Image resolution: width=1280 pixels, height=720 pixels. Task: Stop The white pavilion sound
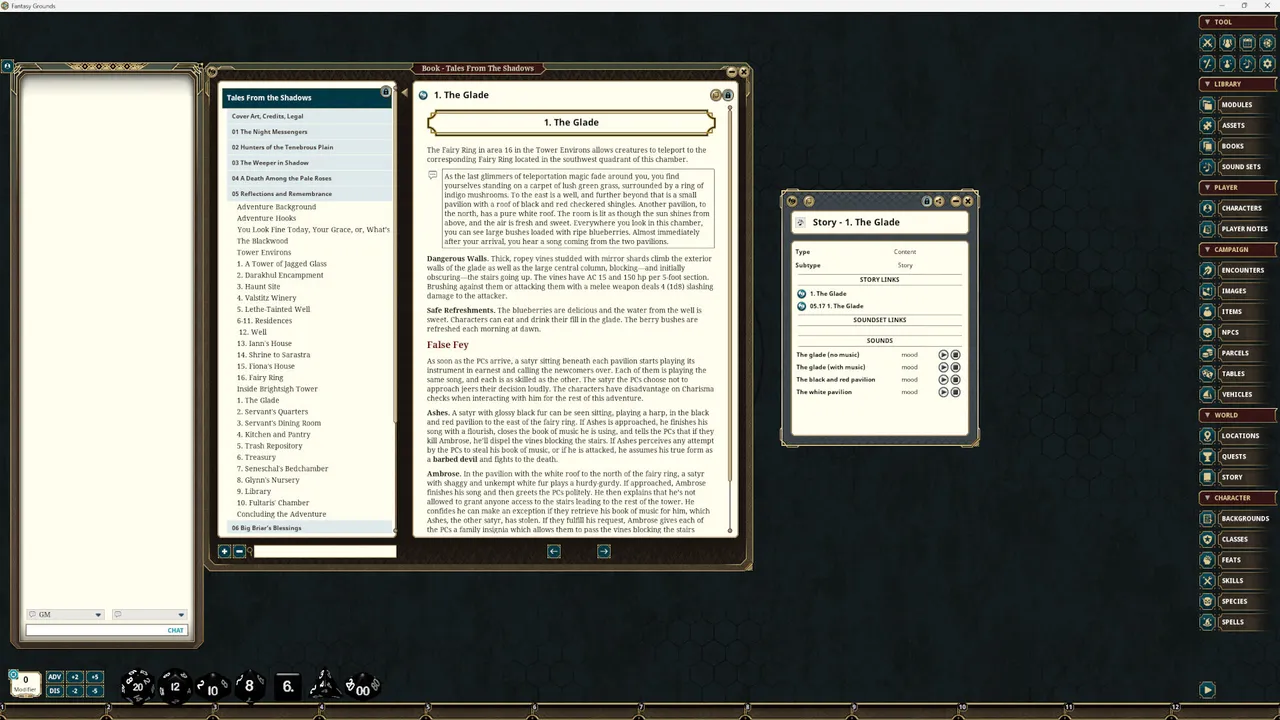955,392
